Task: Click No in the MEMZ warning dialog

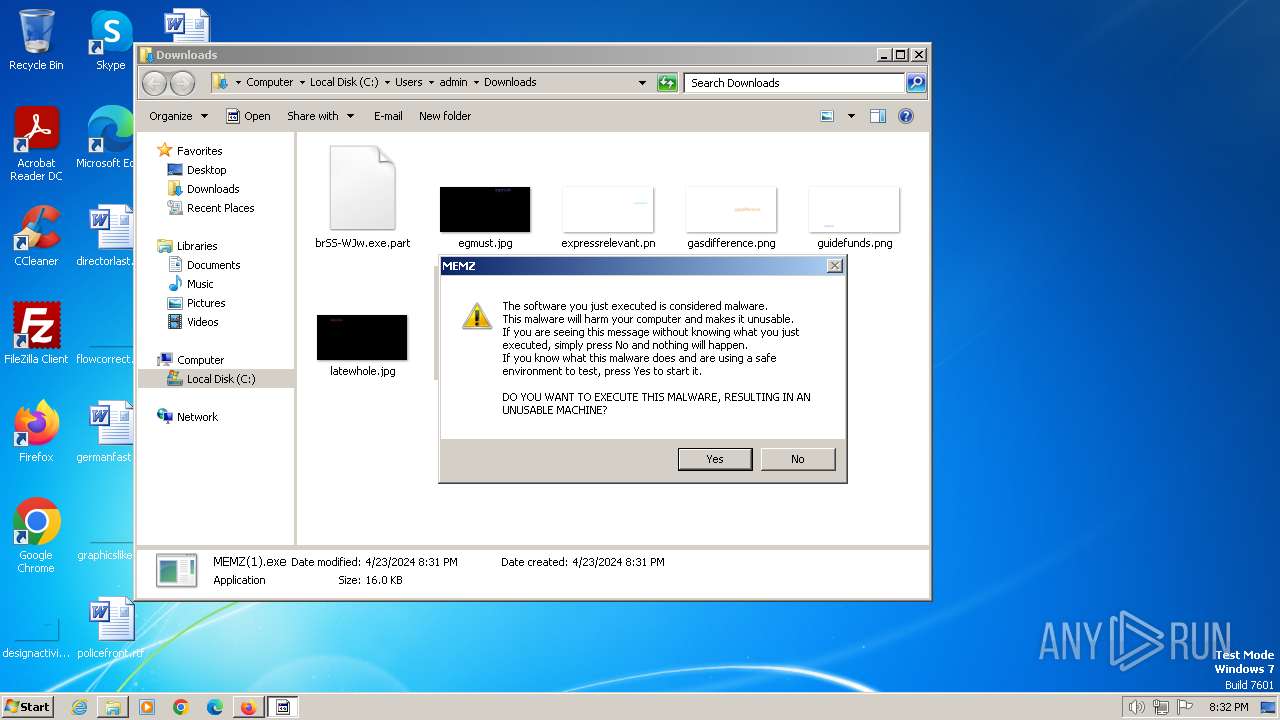Action: pos(797,459)
